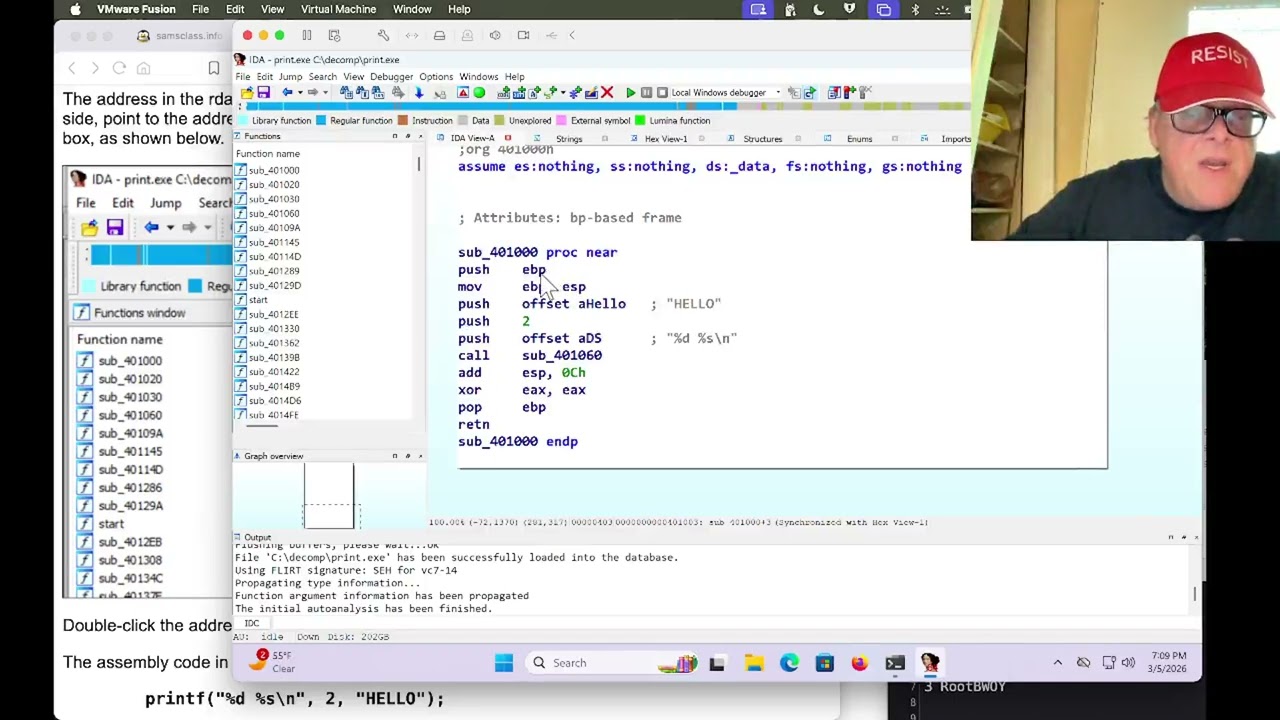Open Windows Start button
Viewport: 1280px width, 720px height.
pos(503,662)
